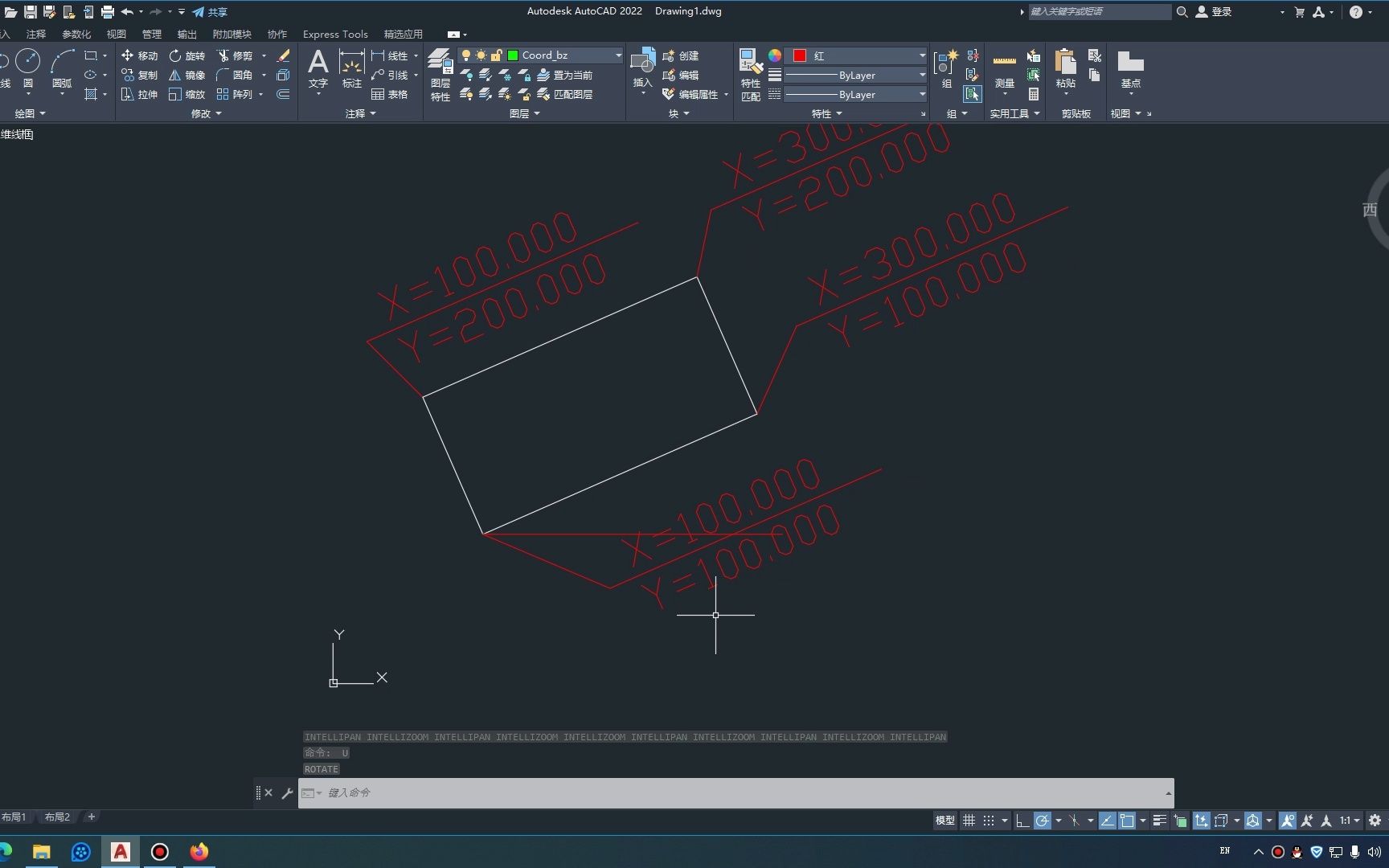This screenshot has height=868, width=1389.
Task: Click the Print icon in quick access toolbar
Action: coord(108,12)
